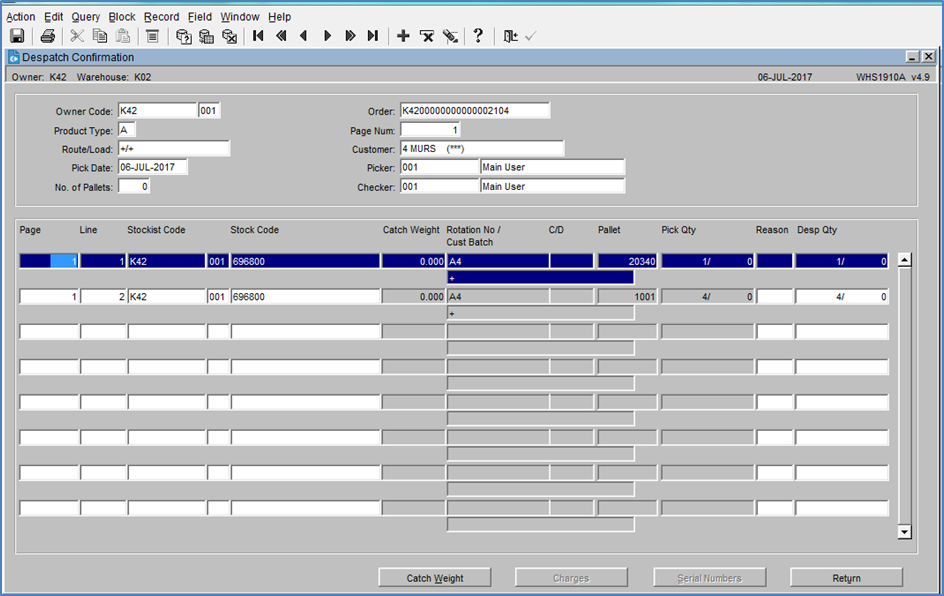Open the Record menu
This screenshot has width=944, height=596.
point(161,17)
